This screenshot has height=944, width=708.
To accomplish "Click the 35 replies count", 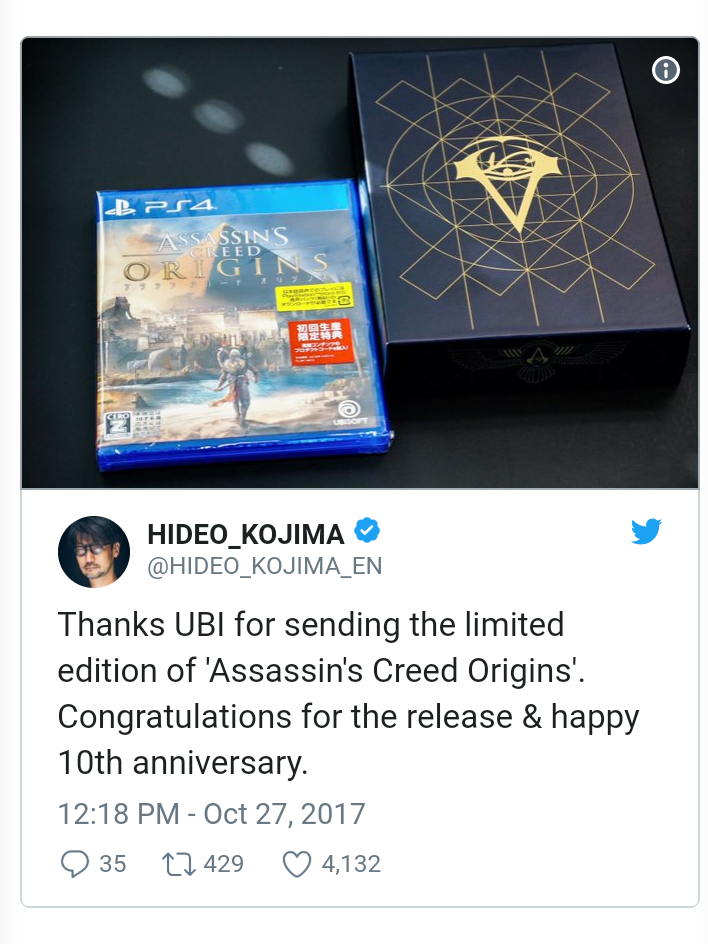I will 113,864.
